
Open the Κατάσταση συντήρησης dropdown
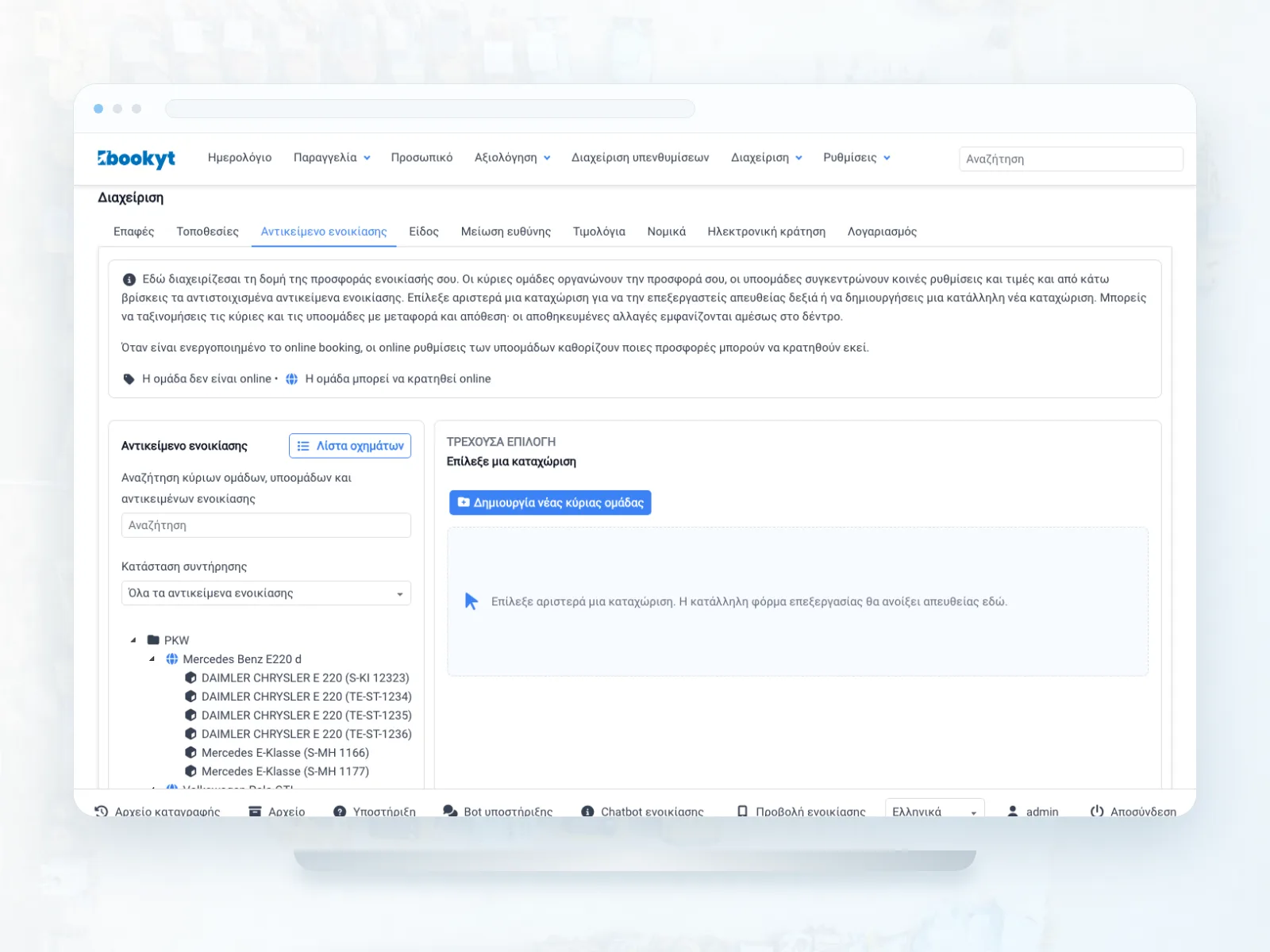point(266,593)
